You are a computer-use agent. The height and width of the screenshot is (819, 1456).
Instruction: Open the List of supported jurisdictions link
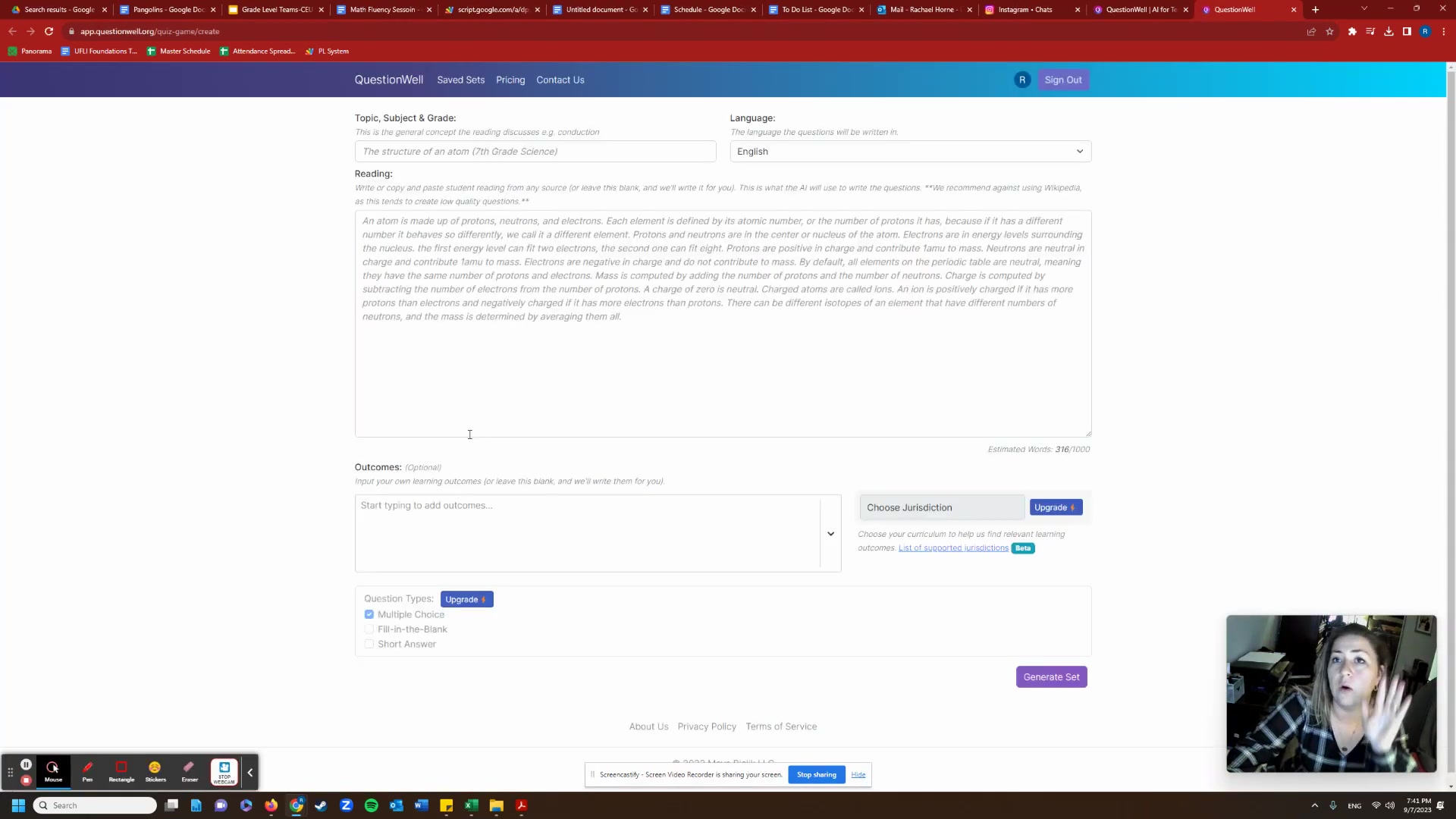953,548
